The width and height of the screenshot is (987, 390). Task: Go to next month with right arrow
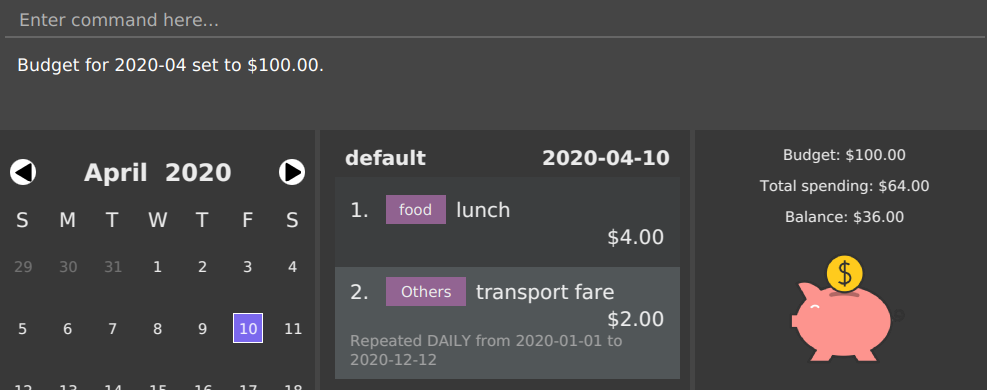(292, 172)
